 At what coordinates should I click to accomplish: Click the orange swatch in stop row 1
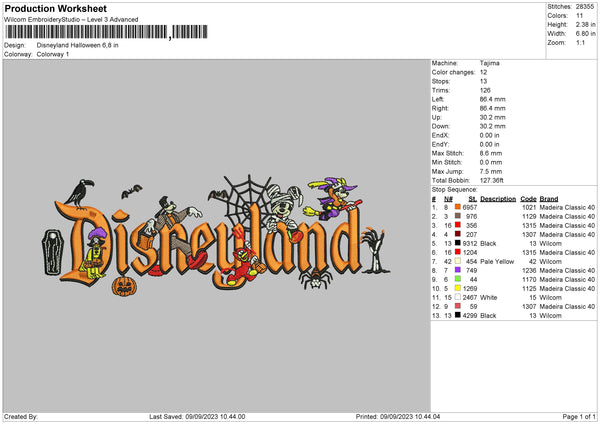pos(457,207)
